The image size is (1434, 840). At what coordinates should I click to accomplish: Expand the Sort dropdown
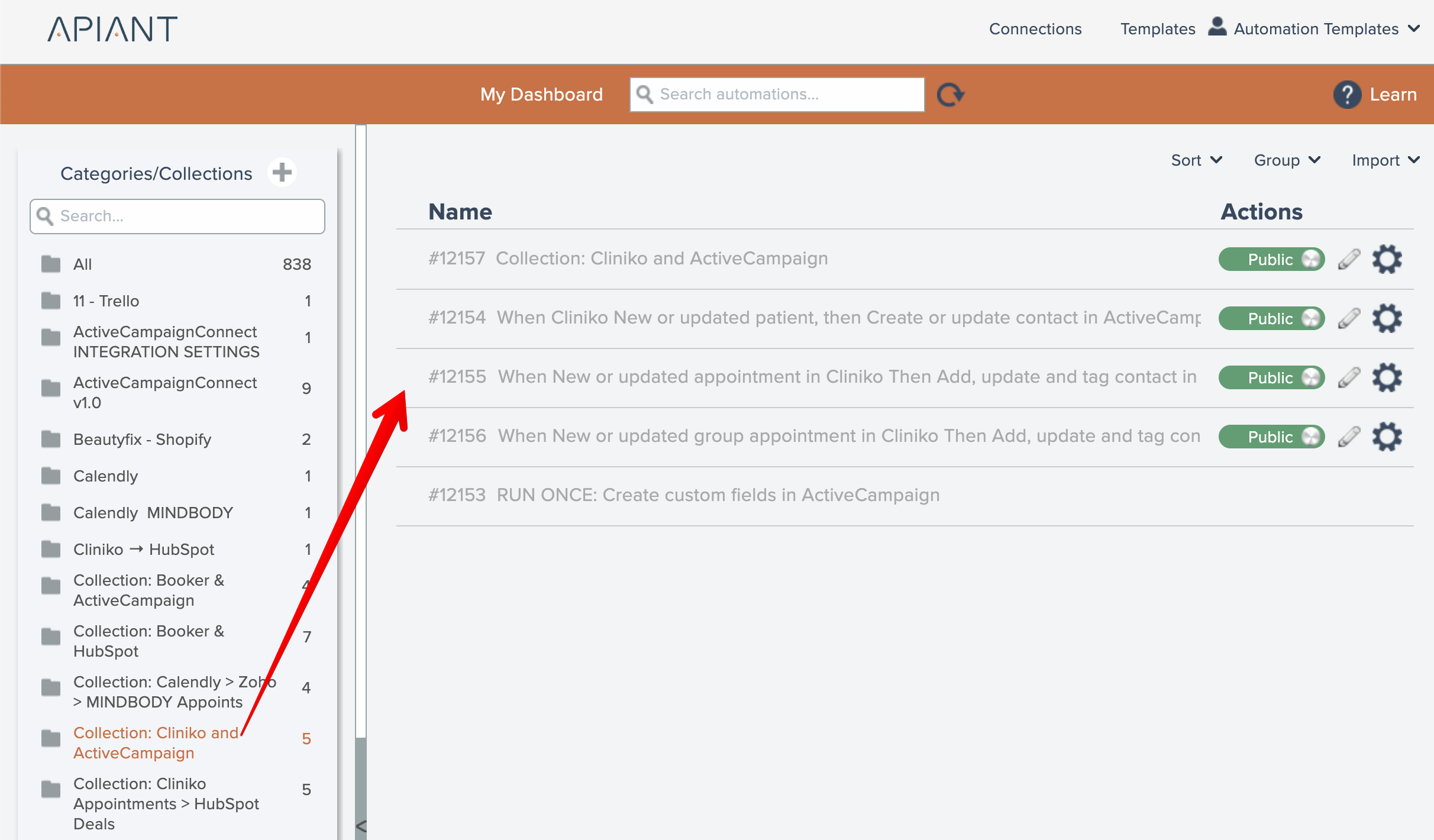click(1196, 160)
